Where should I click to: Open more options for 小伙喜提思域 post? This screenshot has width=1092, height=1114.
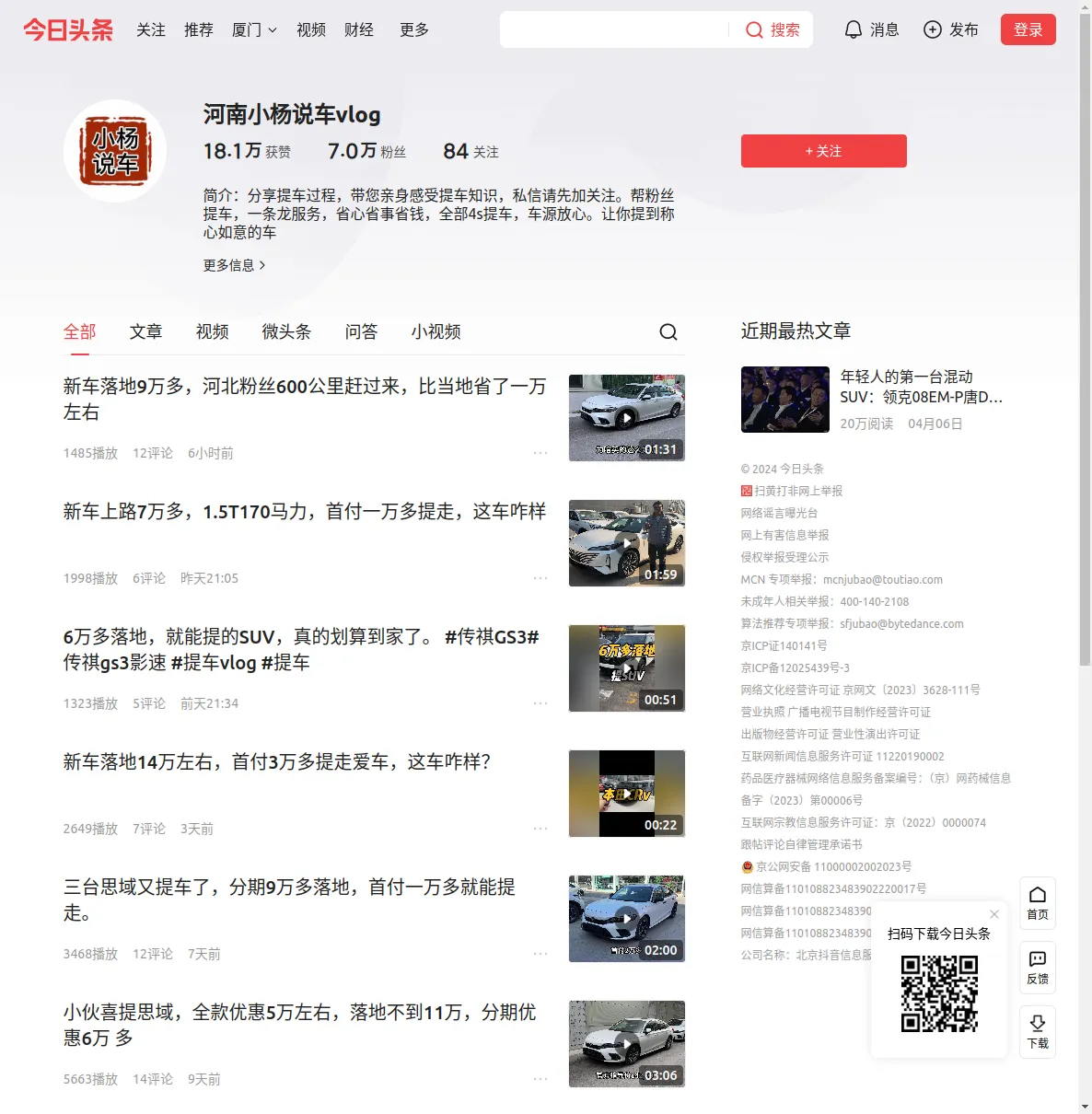540,1079
